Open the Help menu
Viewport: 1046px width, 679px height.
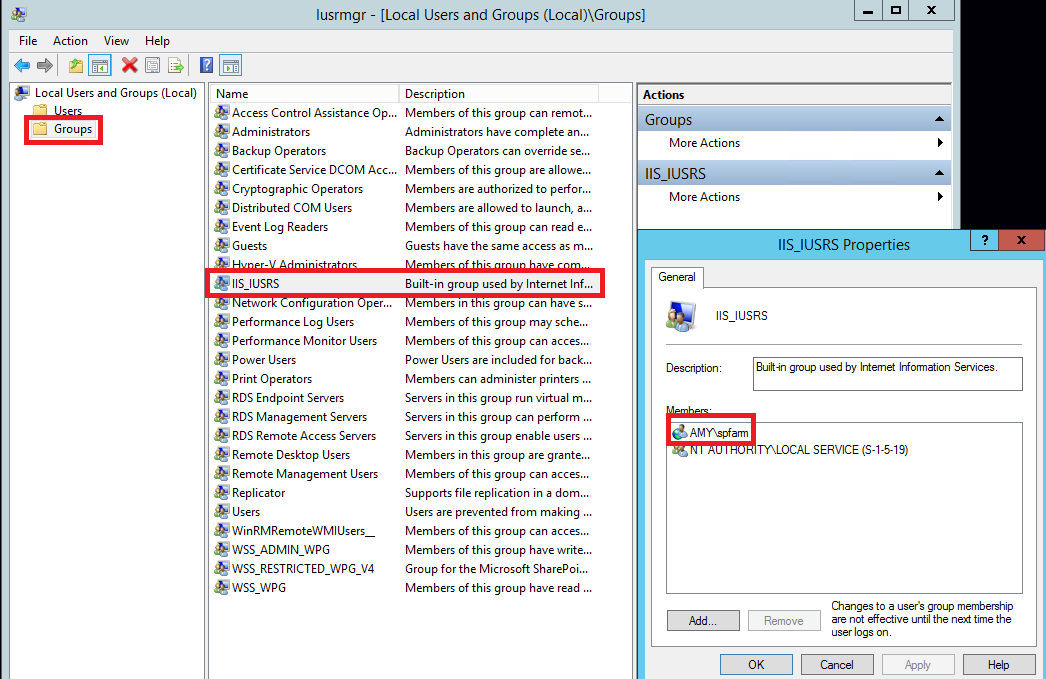(x=157, y=41)
